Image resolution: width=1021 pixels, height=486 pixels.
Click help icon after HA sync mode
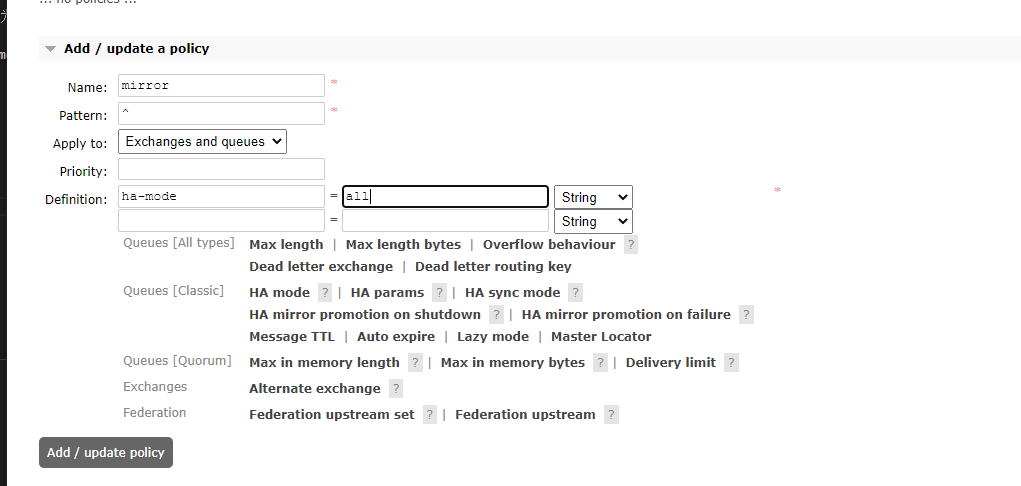(575, 293)
